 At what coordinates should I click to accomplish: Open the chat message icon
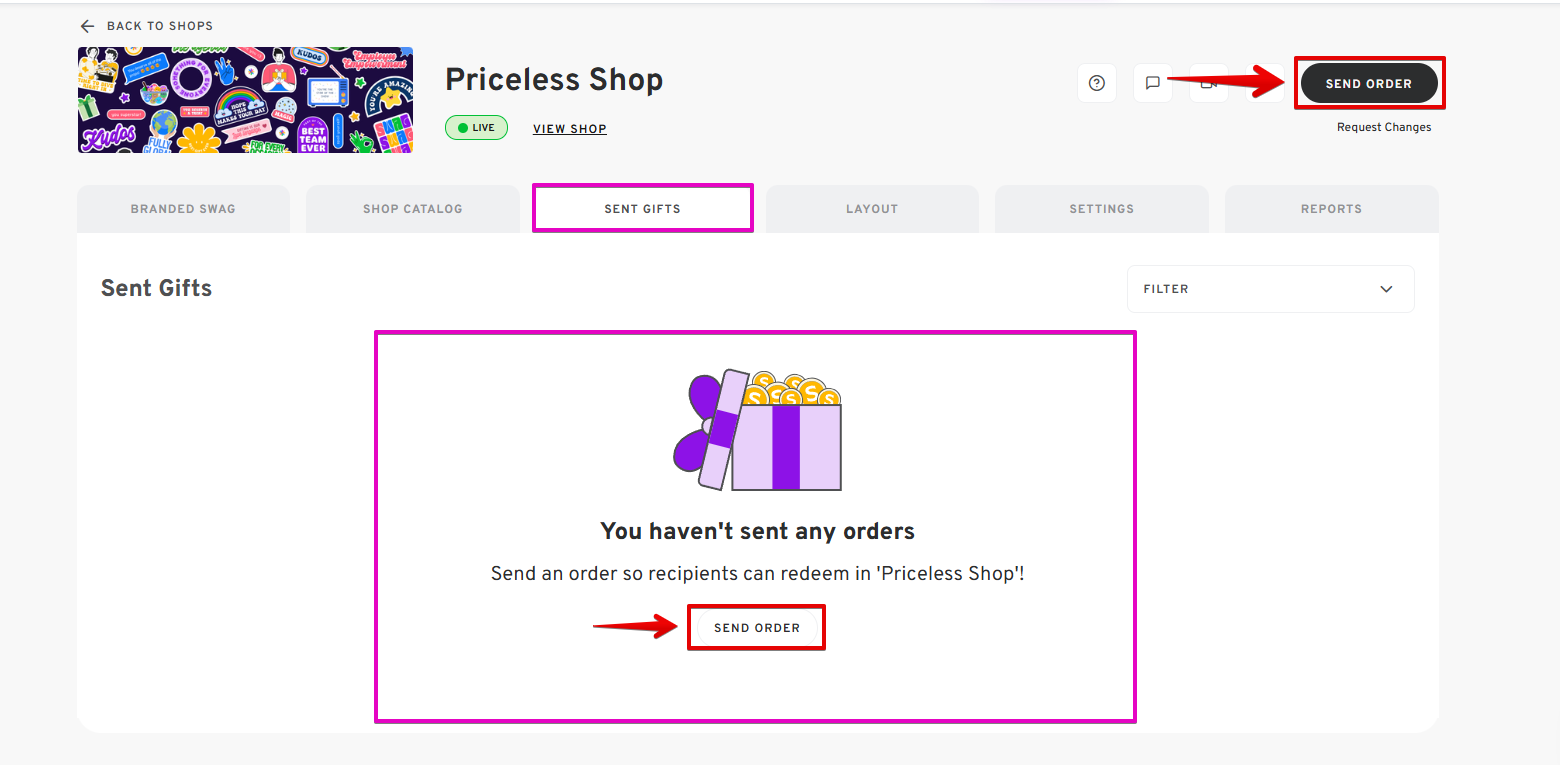tap(1152, 83)
